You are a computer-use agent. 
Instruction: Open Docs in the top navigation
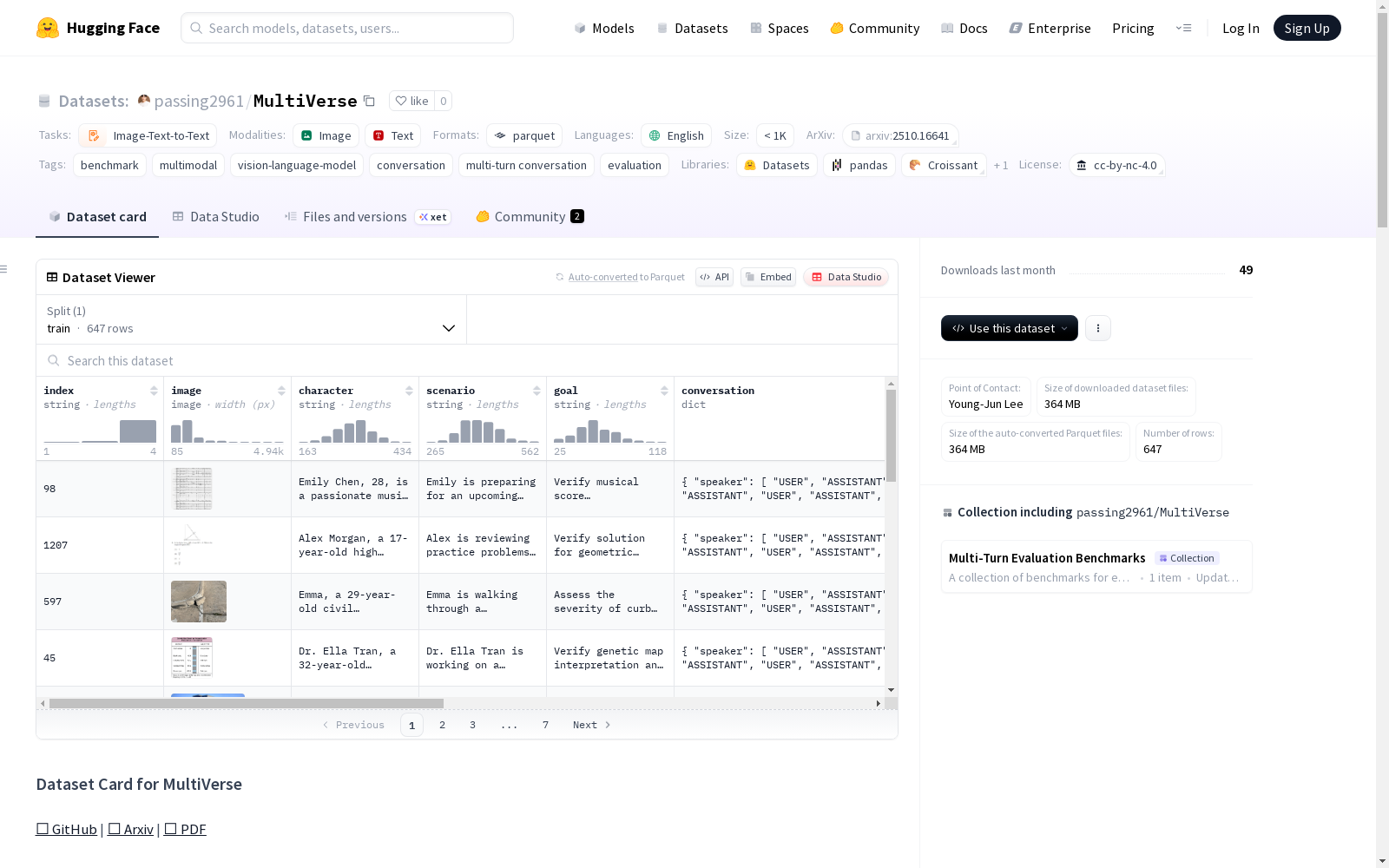point(964,28)
